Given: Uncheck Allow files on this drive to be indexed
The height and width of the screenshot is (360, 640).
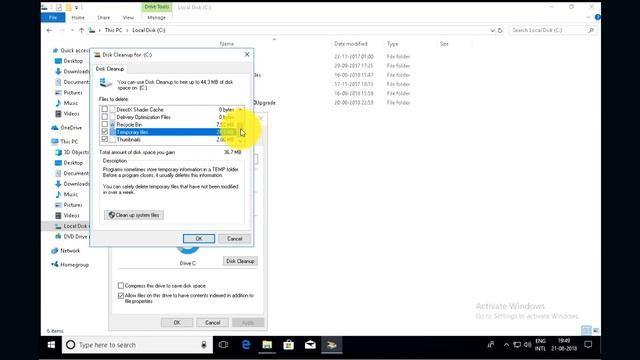Looking at the screenshot, I should click(x=121, y=295).
